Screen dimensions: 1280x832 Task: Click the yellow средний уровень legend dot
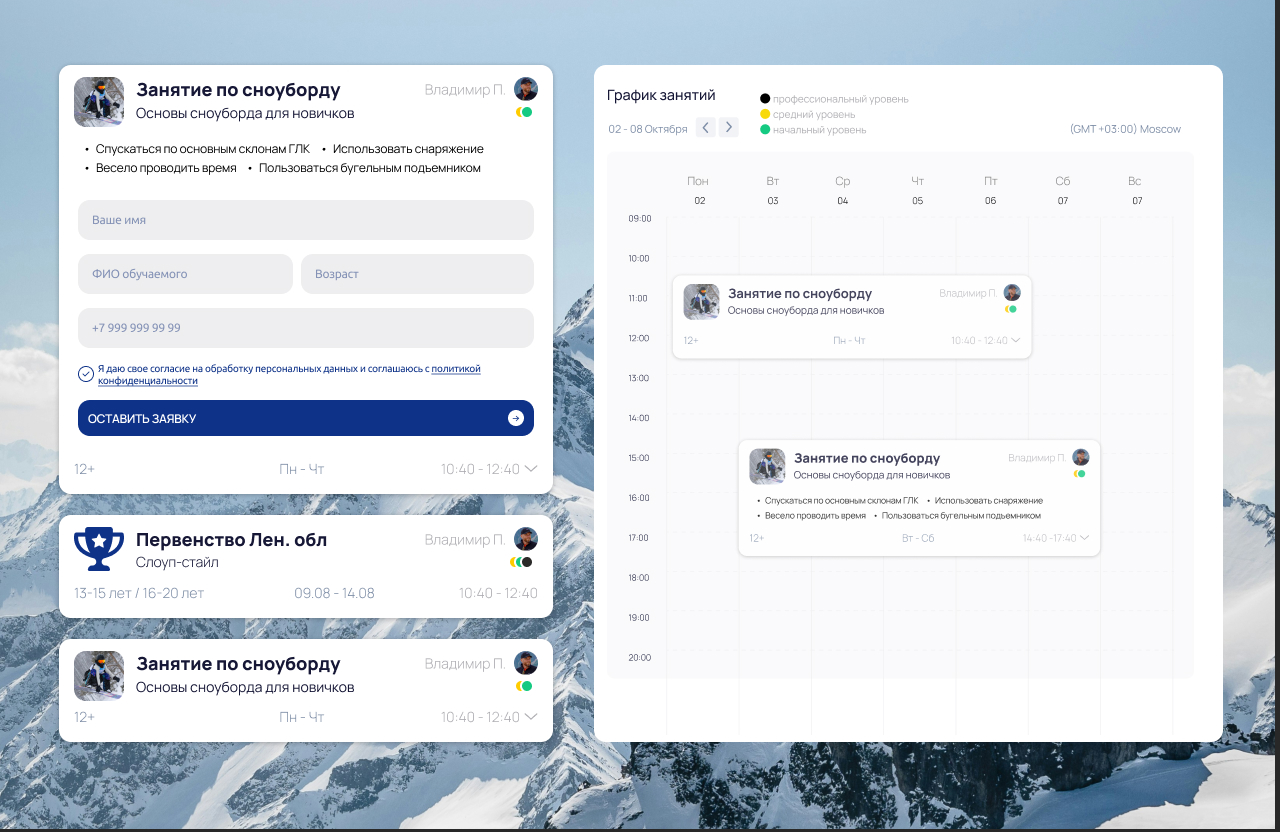click(x=765, y=114)
